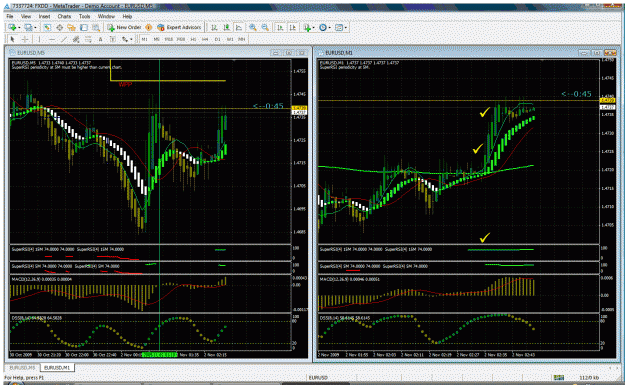Check the connection status bars icon
625x385 pixels.
(558, 377)
